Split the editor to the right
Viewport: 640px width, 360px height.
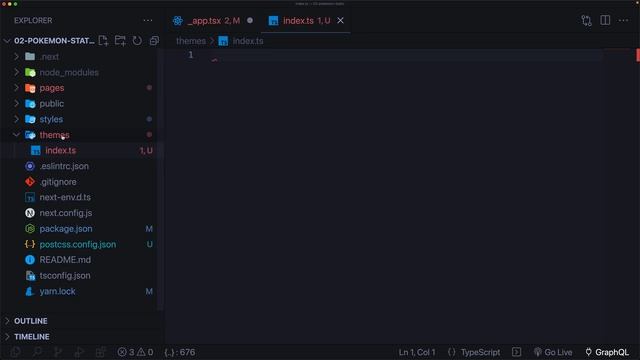coord(605,20)
